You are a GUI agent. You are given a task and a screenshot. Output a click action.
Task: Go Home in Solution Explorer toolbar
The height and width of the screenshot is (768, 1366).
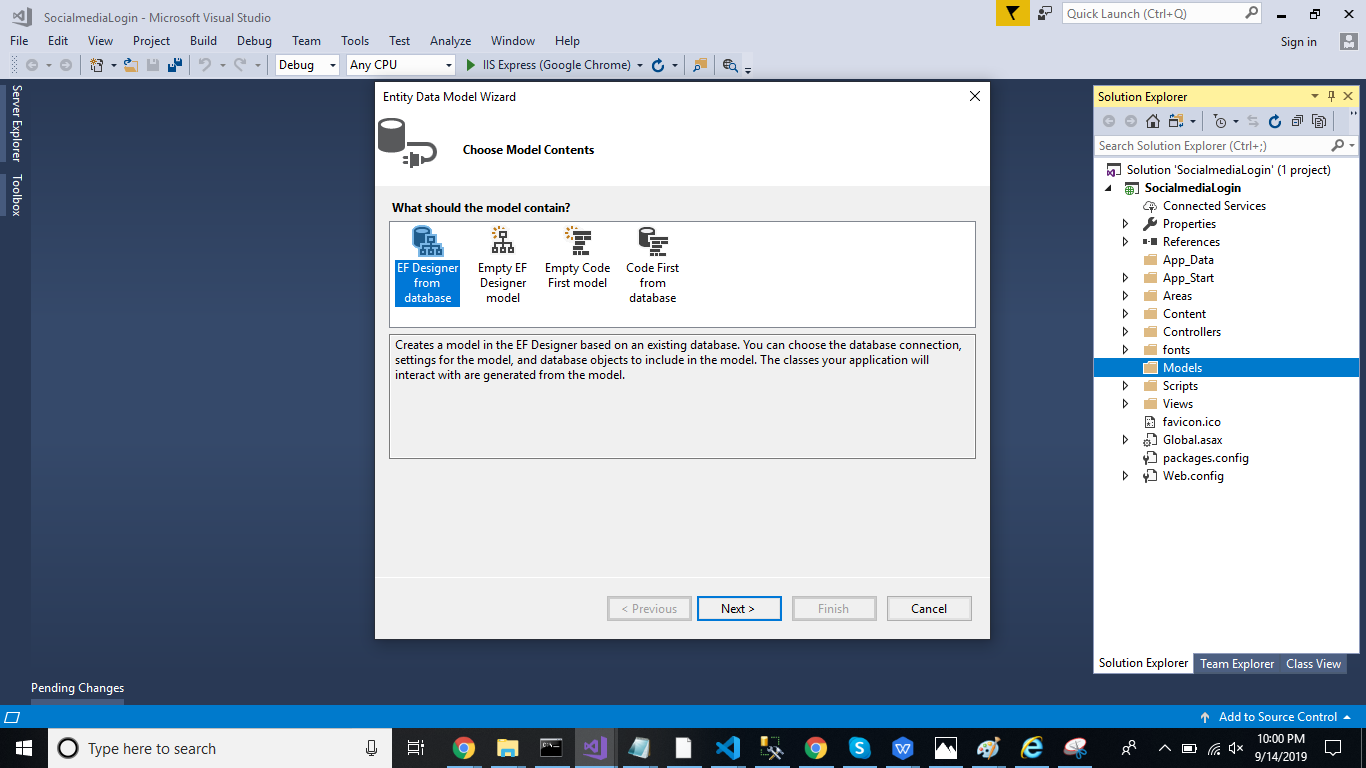pos(1153,121)
